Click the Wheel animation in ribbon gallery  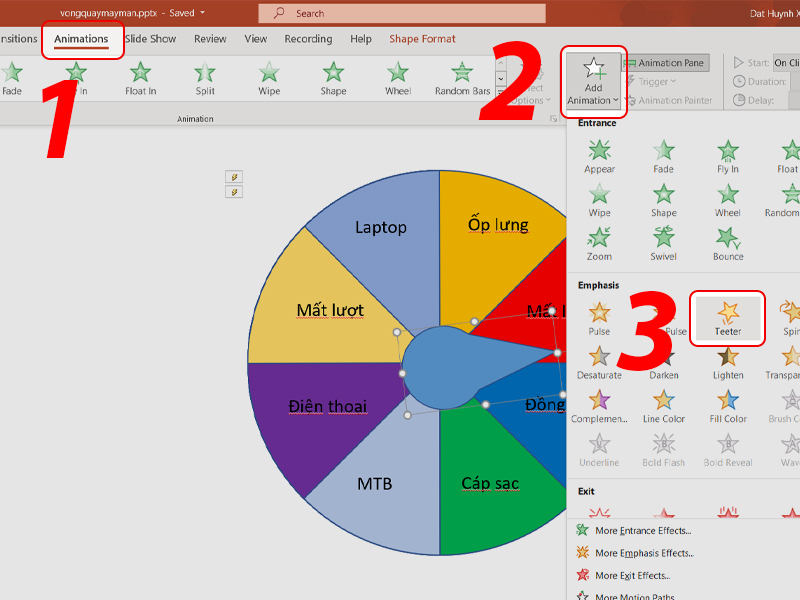pos(398,79)
